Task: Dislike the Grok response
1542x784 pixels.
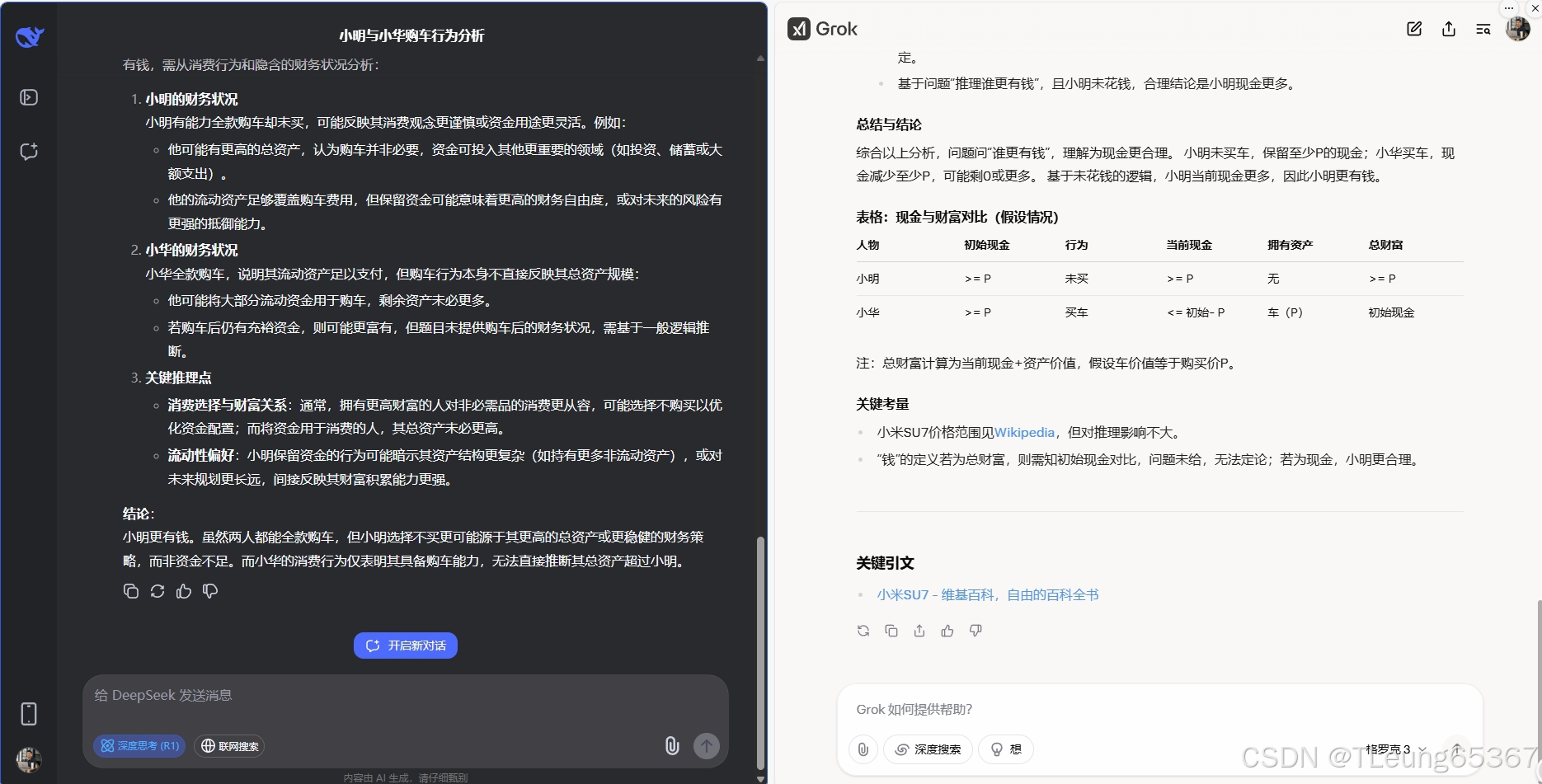Action: 976,631
